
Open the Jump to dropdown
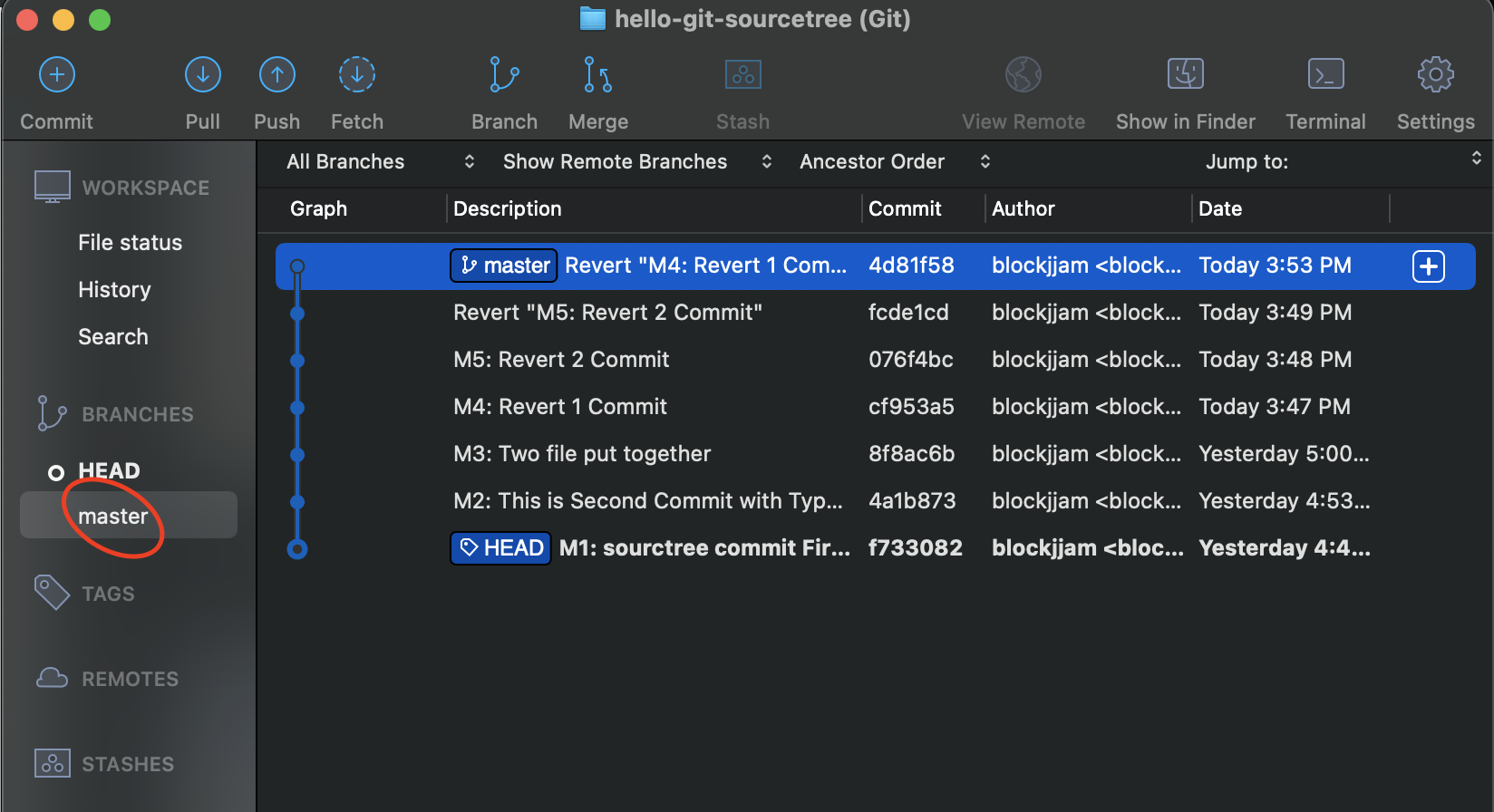pyautogui.click(x=1342, y=162)
